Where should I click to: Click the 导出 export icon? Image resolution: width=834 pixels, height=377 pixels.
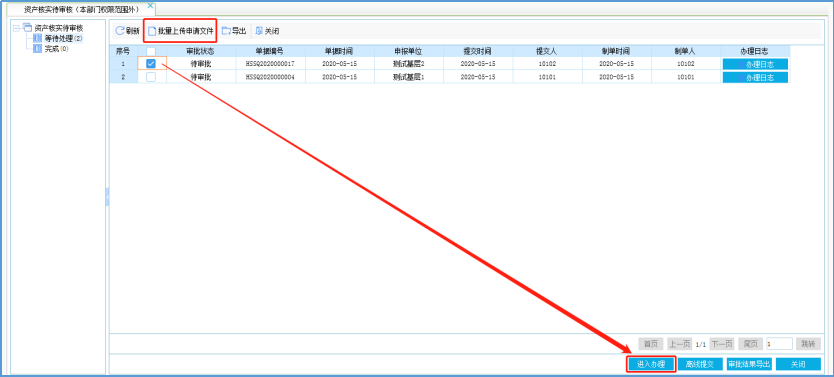point(226,31)
